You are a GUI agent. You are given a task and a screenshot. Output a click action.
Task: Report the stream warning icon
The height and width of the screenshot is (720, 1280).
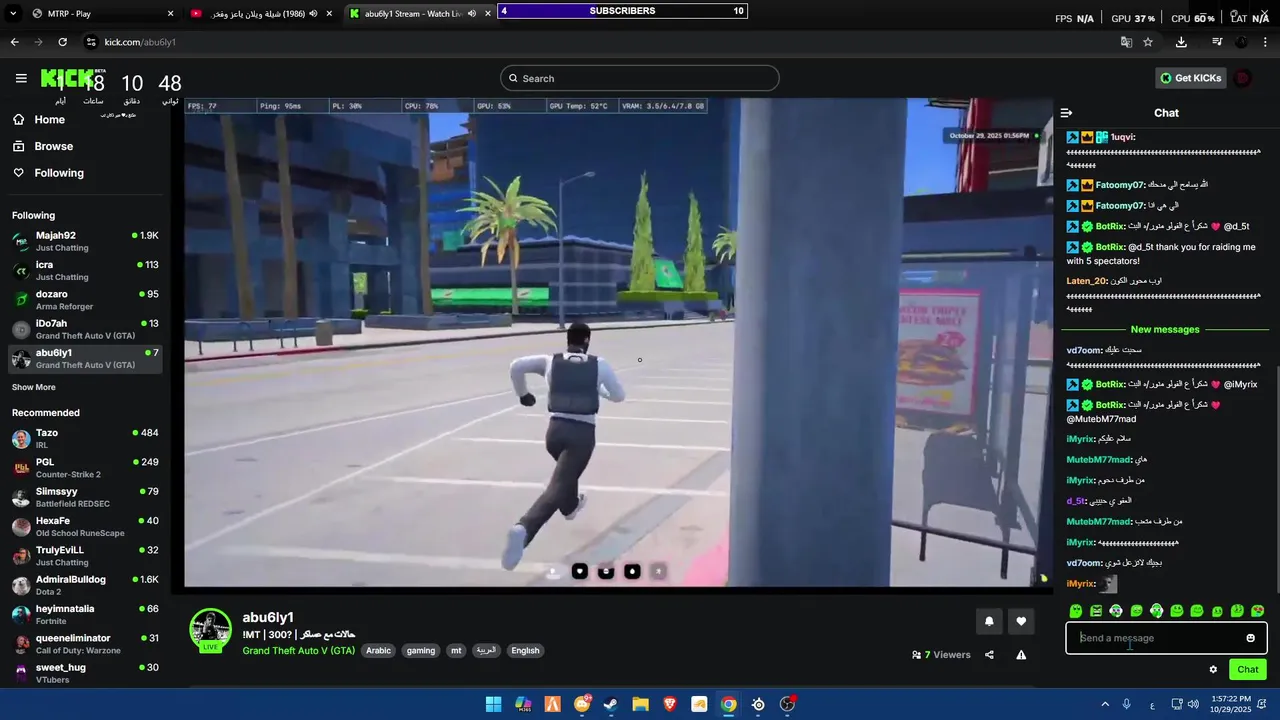[1021, 655]
